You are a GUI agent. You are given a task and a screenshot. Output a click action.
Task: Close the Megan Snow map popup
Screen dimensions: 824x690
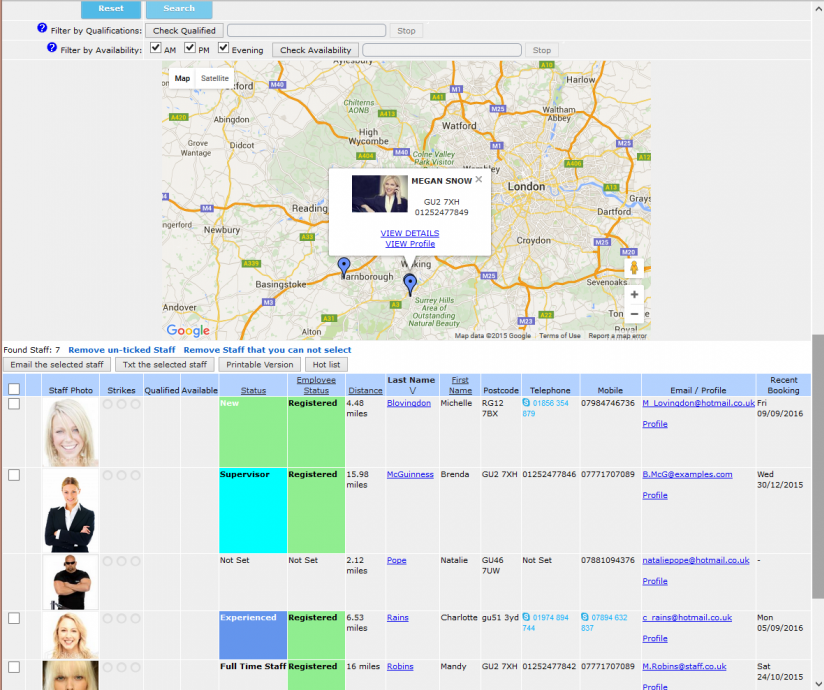click(x=479, y=179)
